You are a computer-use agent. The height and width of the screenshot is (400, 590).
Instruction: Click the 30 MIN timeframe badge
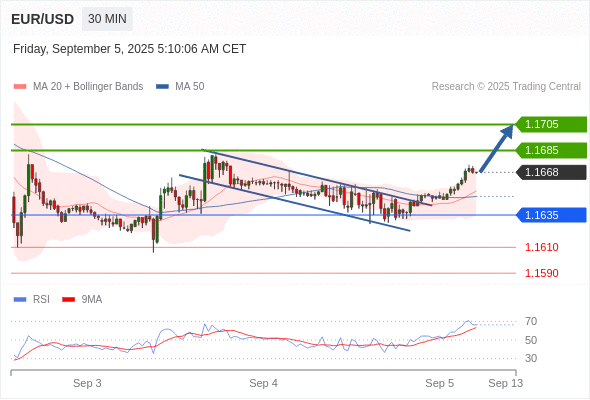point(107,19)
